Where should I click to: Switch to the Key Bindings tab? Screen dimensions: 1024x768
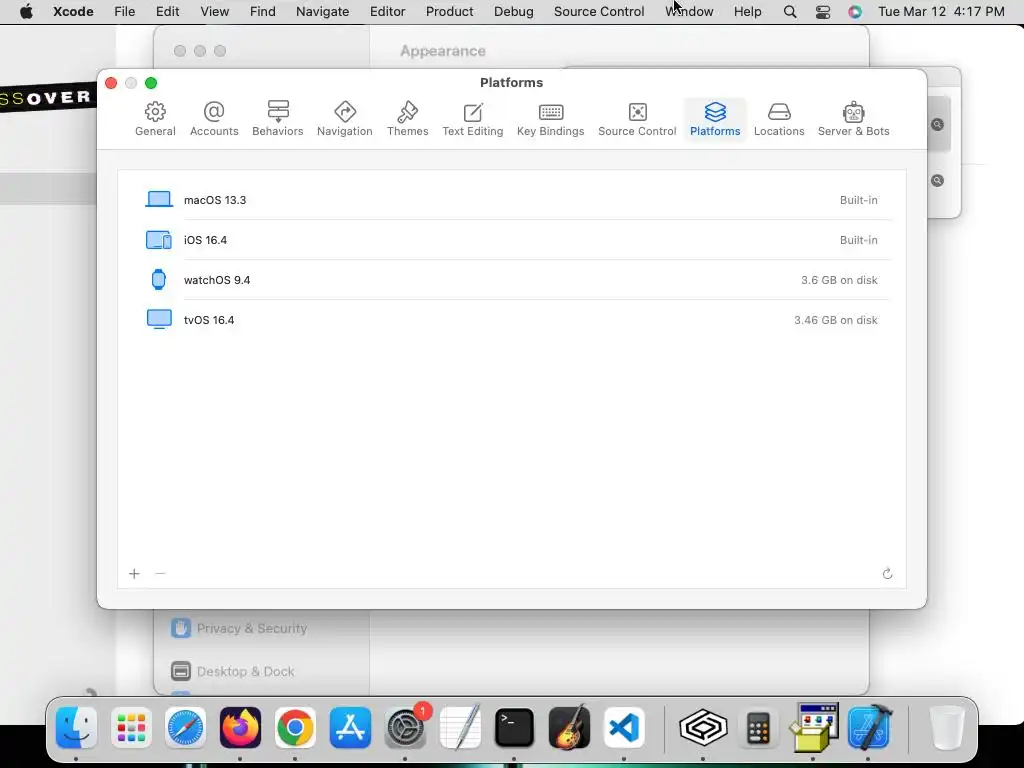[x=551, y=119]
